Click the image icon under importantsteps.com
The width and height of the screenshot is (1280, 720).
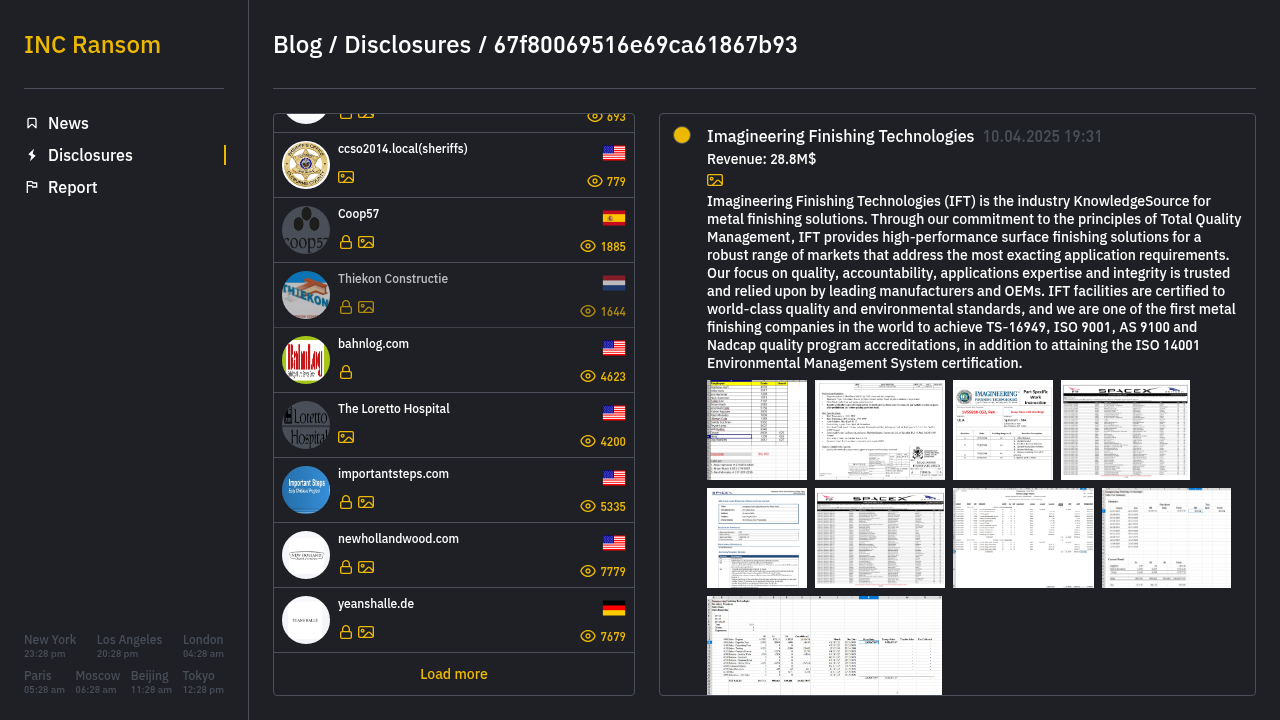[366, 502]
